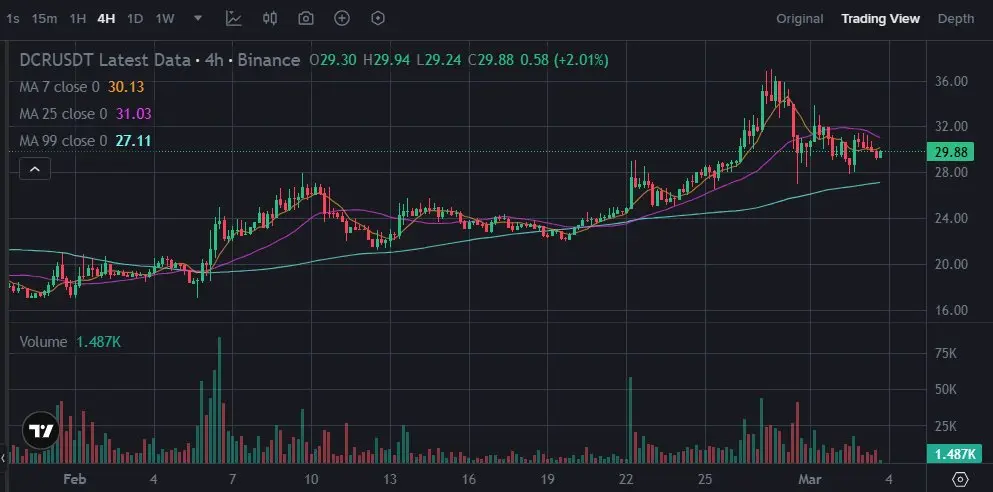Viewport: 993px width, 492px height.
Task: Click the 36.00 price axis label
Action: (951, 81)
